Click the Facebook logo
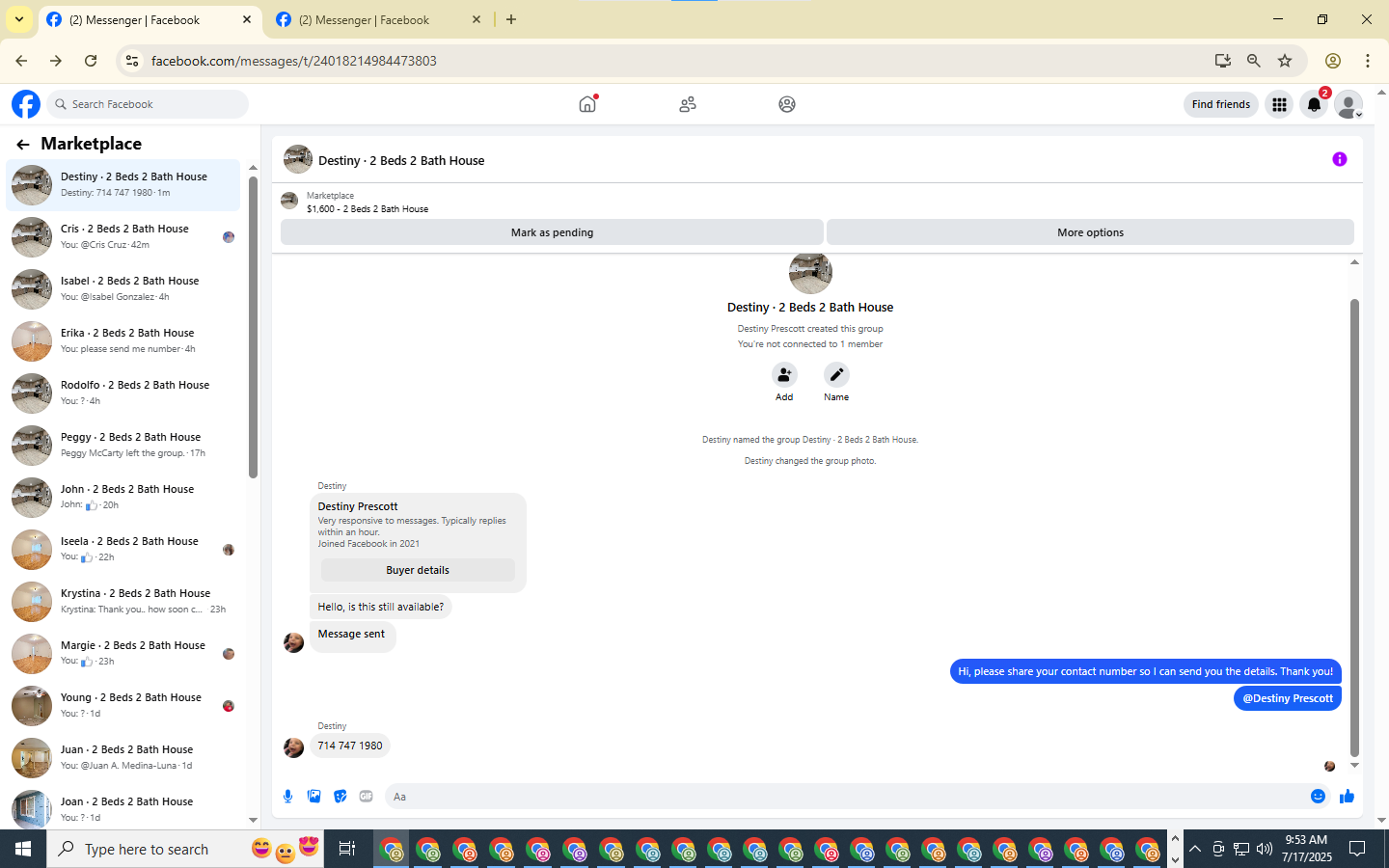Viewport: 1389px width, 868px height. [26, 104]
